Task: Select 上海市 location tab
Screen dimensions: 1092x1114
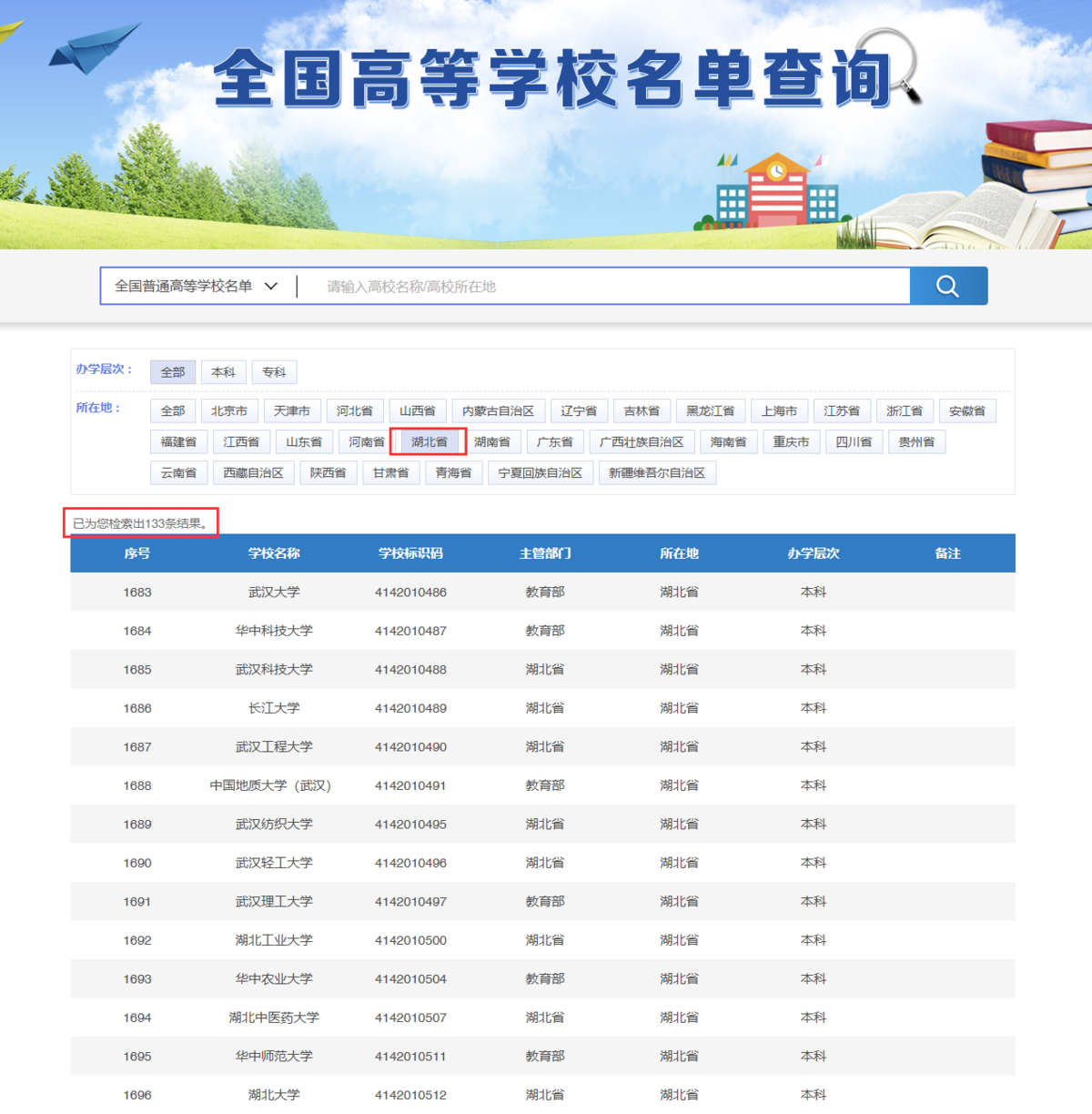Action: click(780, 411)
